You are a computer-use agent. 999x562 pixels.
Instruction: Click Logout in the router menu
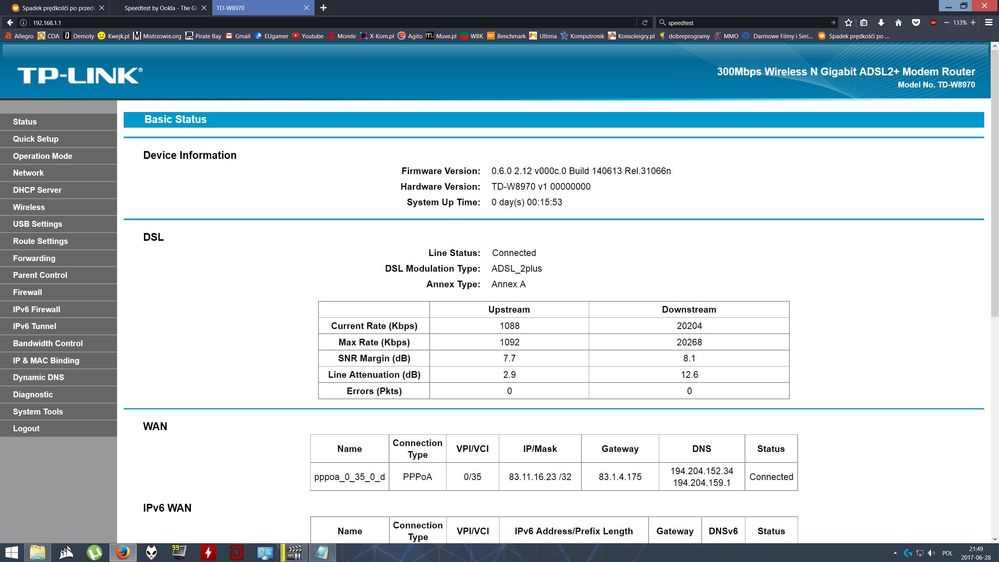26,428
